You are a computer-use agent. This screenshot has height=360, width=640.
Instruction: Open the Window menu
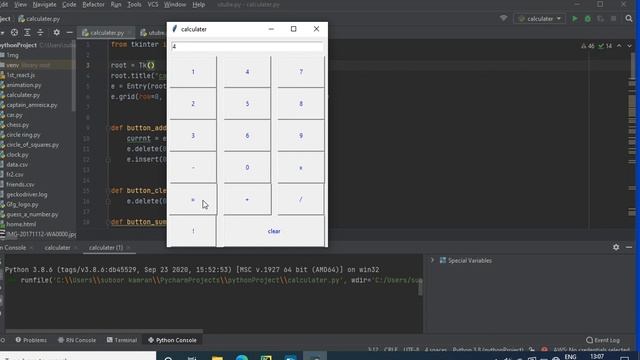click(x=175, y=4)
